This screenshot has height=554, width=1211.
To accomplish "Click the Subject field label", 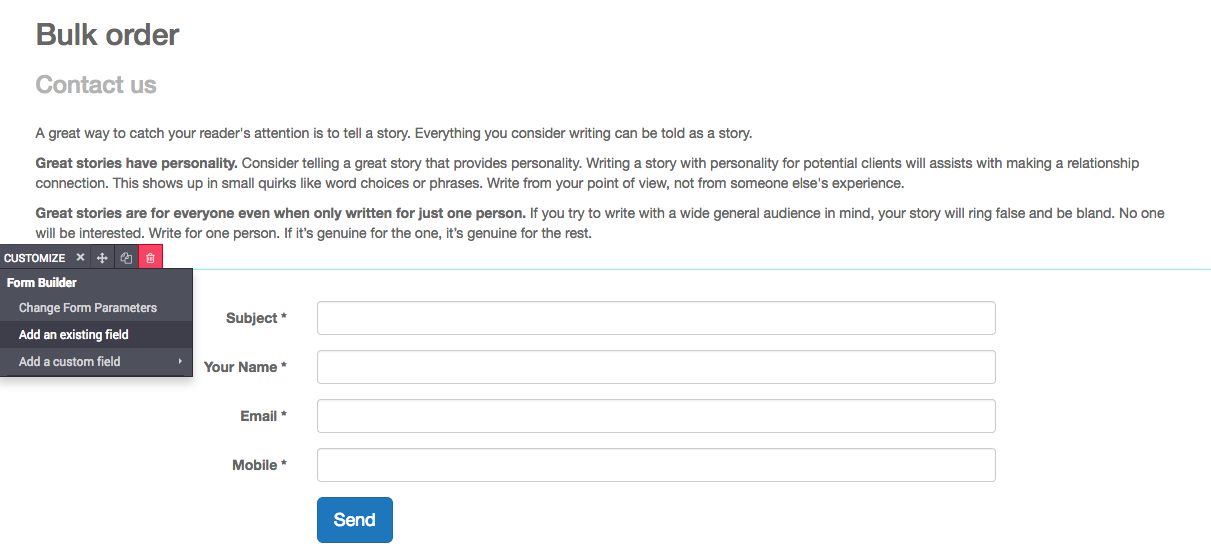I will [256, 318].
